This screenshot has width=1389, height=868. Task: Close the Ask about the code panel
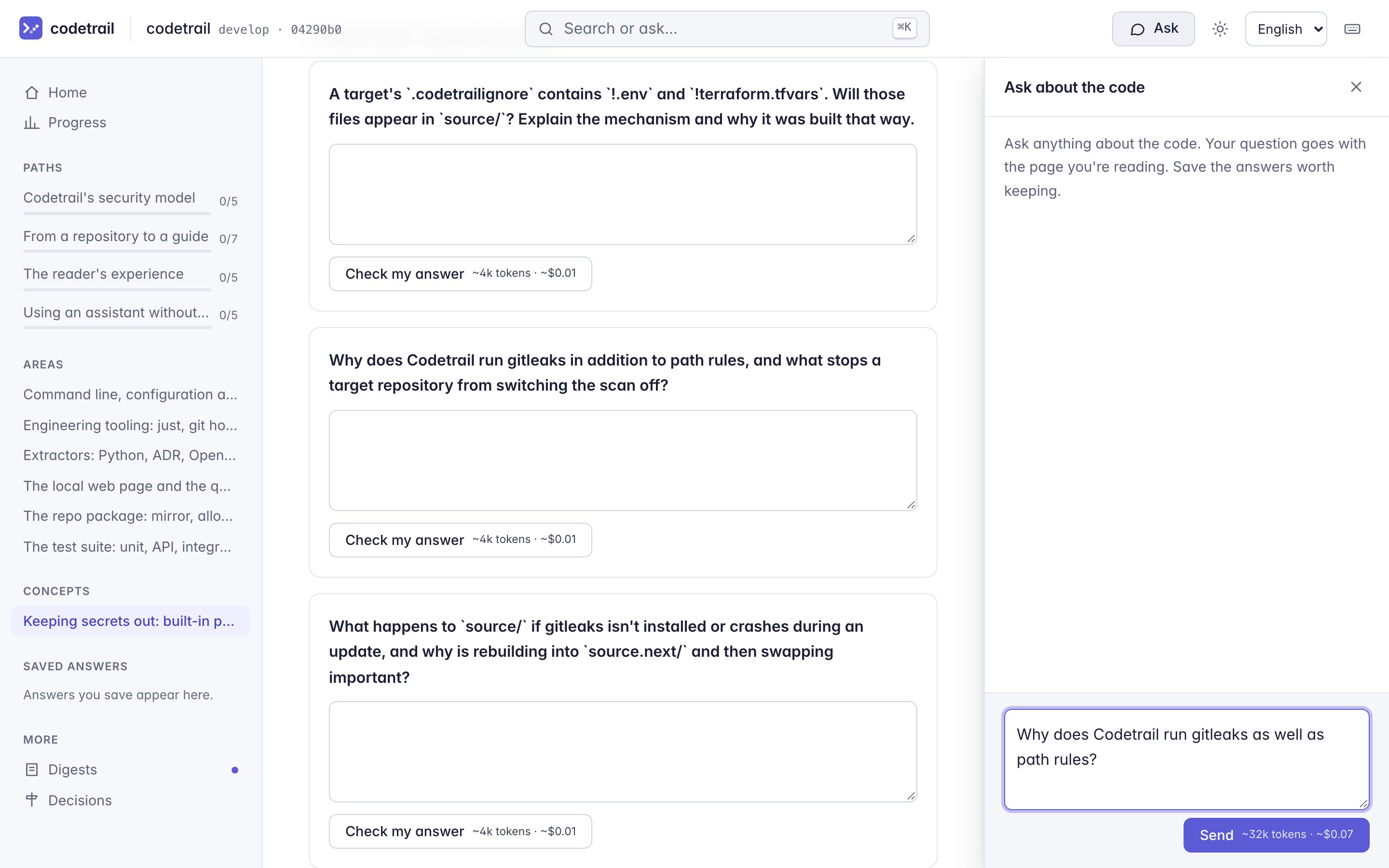(x=1356, y=87)
